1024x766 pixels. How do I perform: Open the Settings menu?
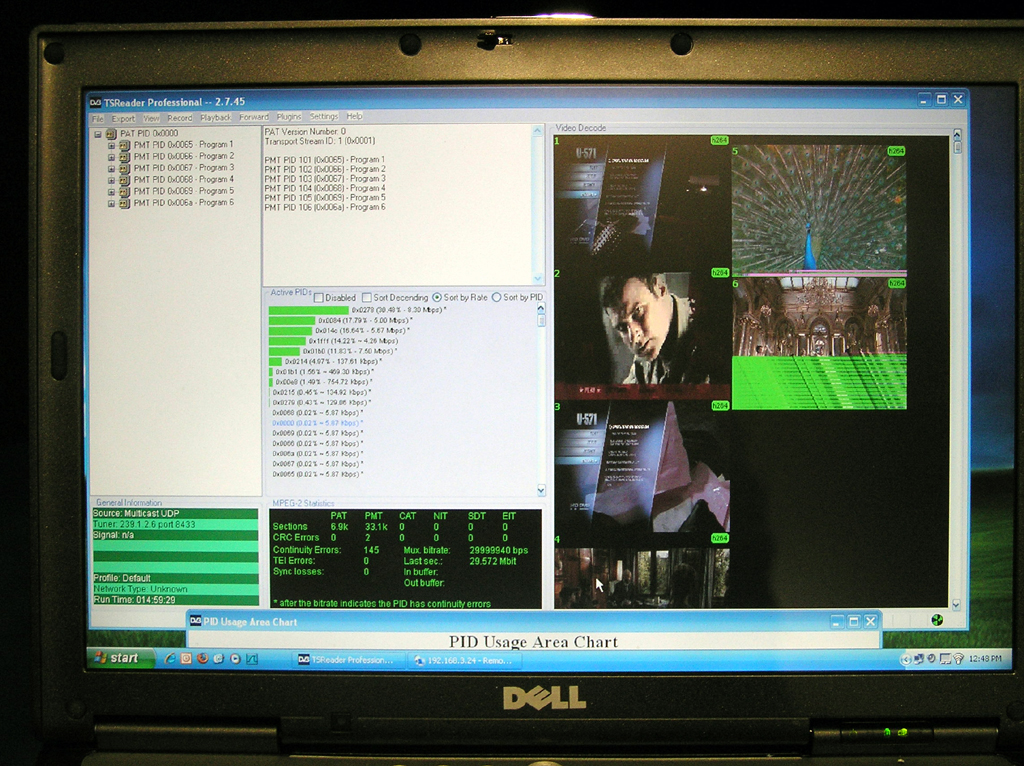324,116
